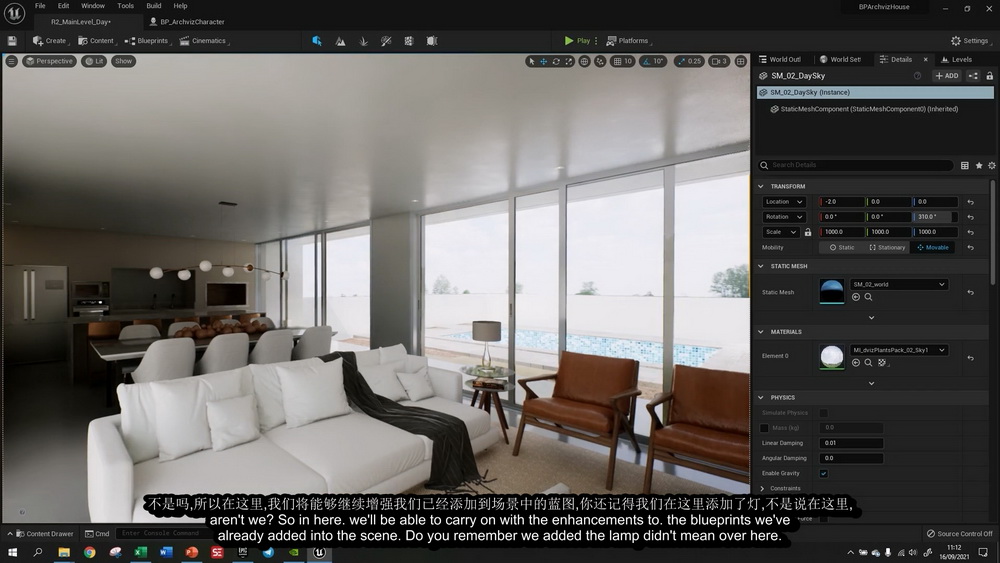The height and width of the screenshot is (563, 1000).
Task: Open blueprint/add script button in Details
Action: coord(973,76)
